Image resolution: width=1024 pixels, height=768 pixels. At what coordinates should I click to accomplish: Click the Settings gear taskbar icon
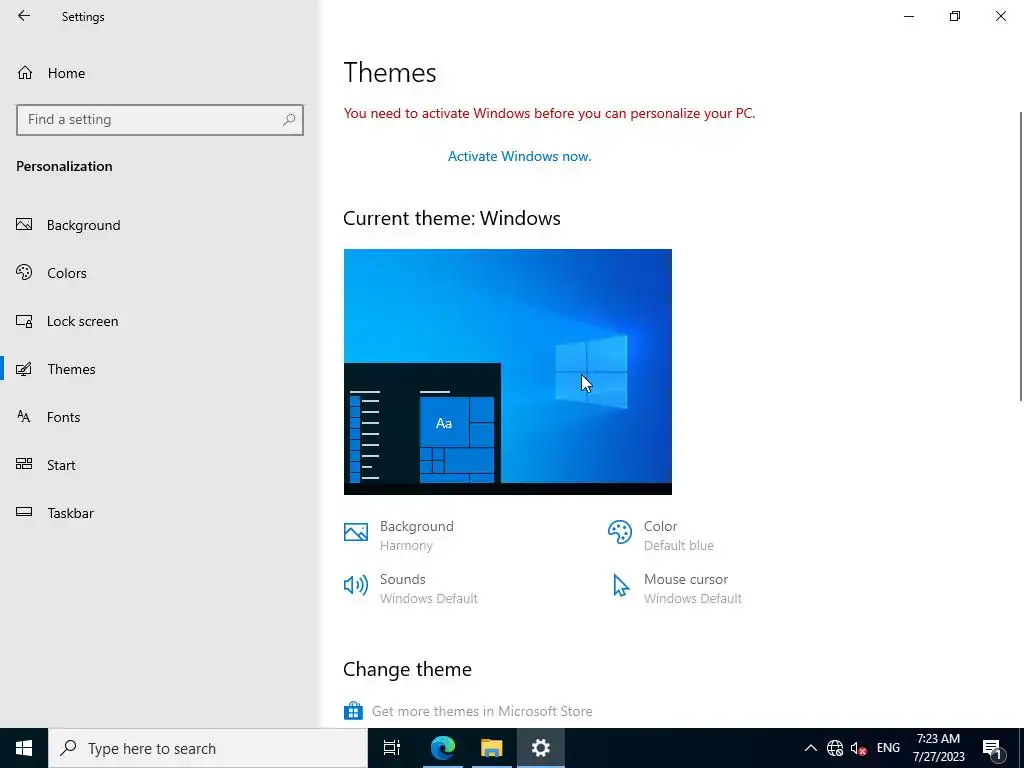(x=541, y=748)
